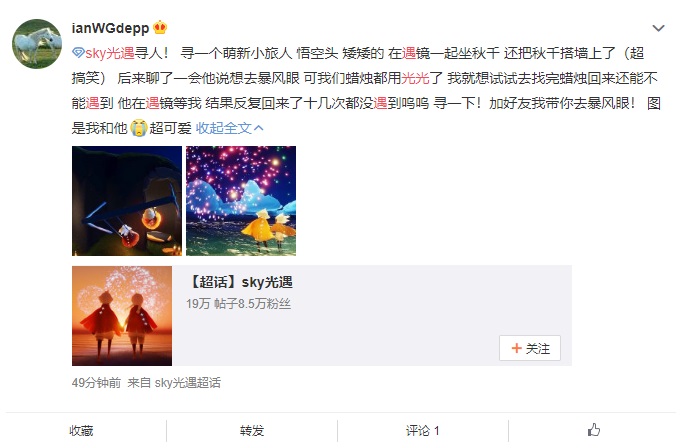
Task: Open the 转发 repost tab
Action: coord(252,431)
